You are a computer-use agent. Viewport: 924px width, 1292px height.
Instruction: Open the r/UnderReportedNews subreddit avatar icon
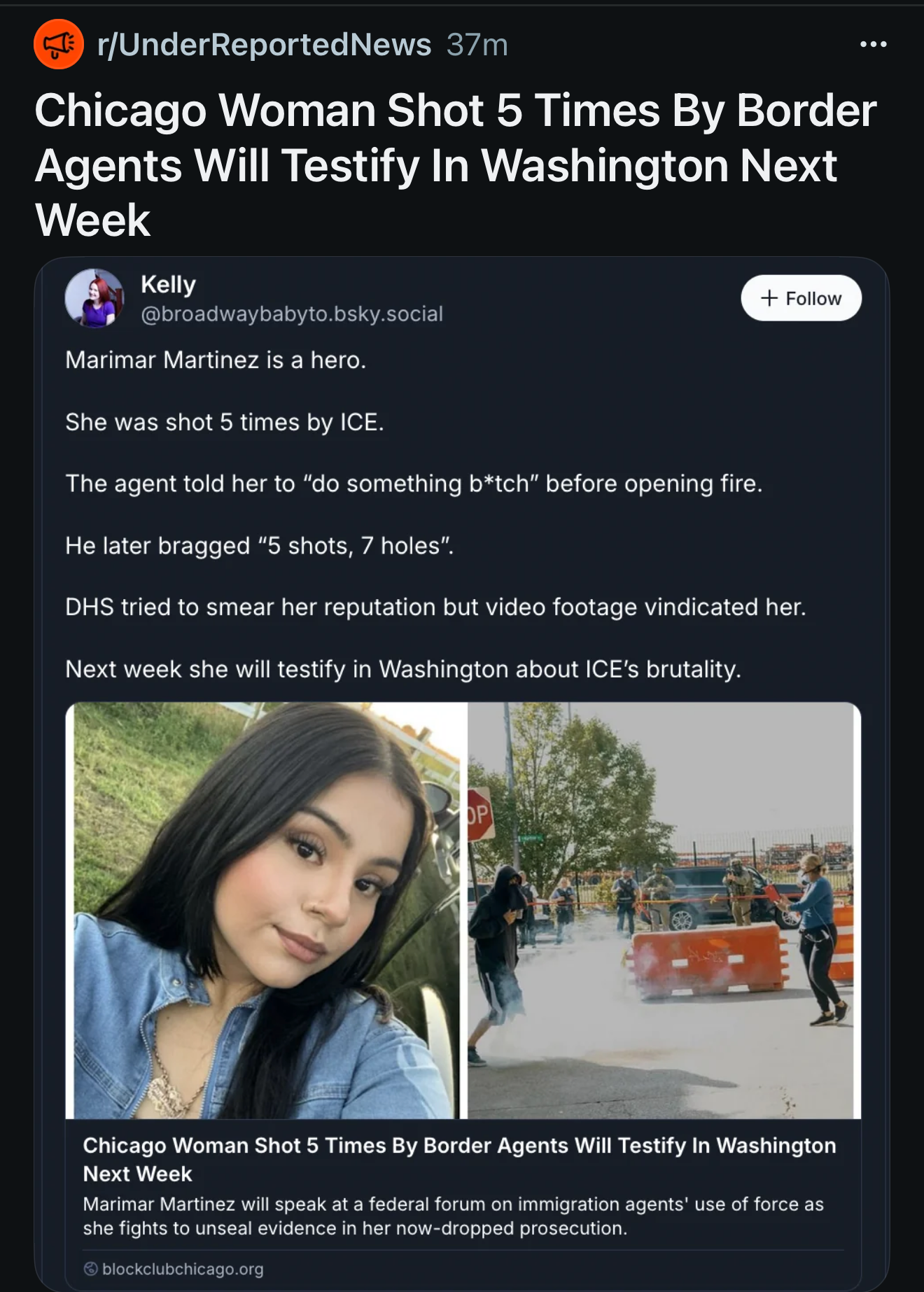tap(59, 44)
